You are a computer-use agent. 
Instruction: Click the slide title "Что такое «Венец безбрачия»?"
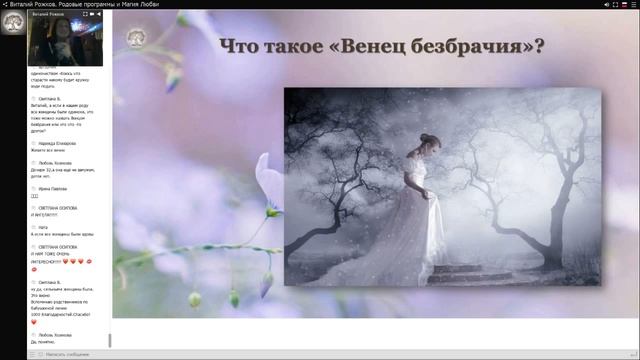point(382,46)
